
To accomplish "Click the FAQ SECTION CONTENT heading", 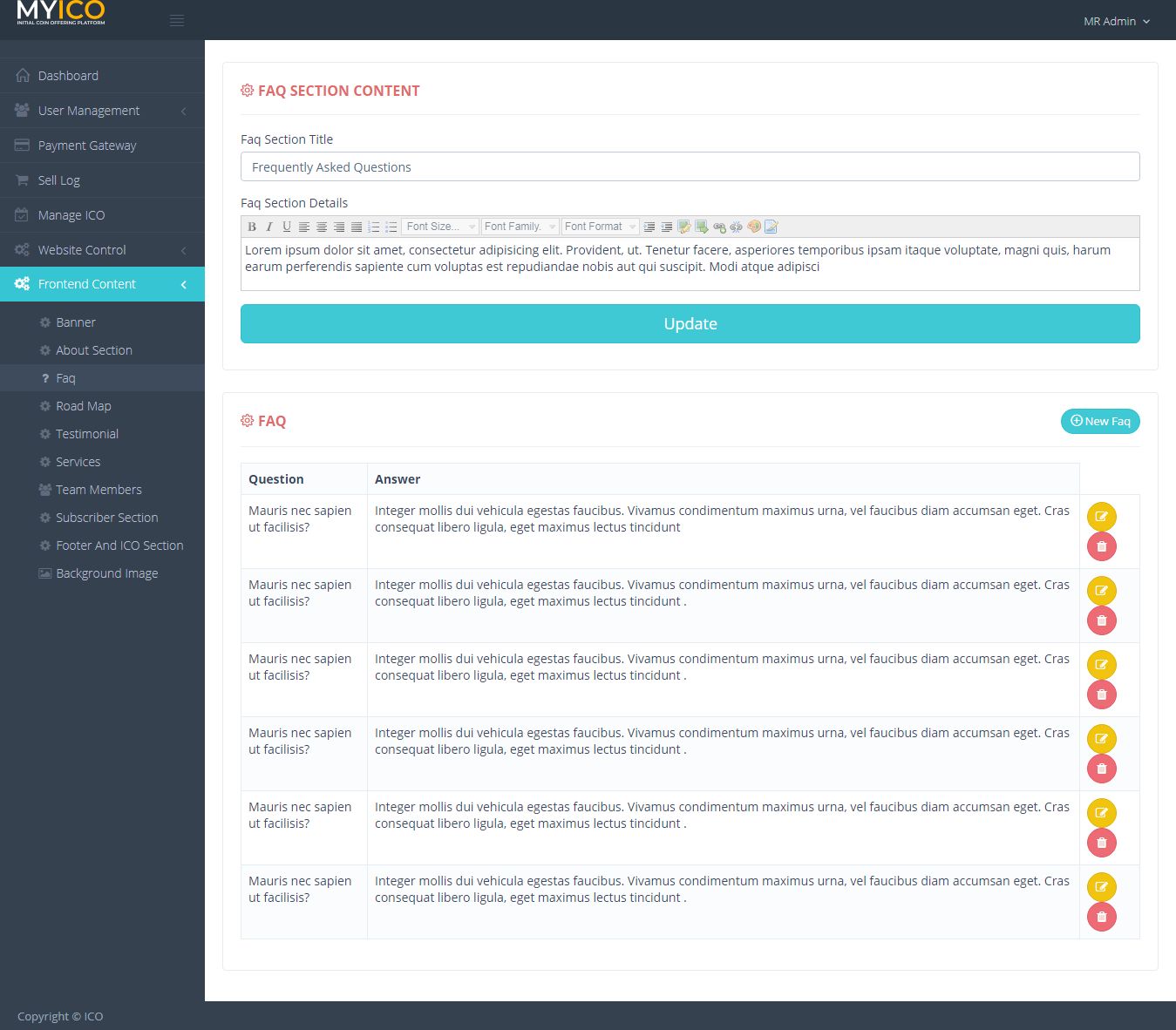I will (339, 91).
